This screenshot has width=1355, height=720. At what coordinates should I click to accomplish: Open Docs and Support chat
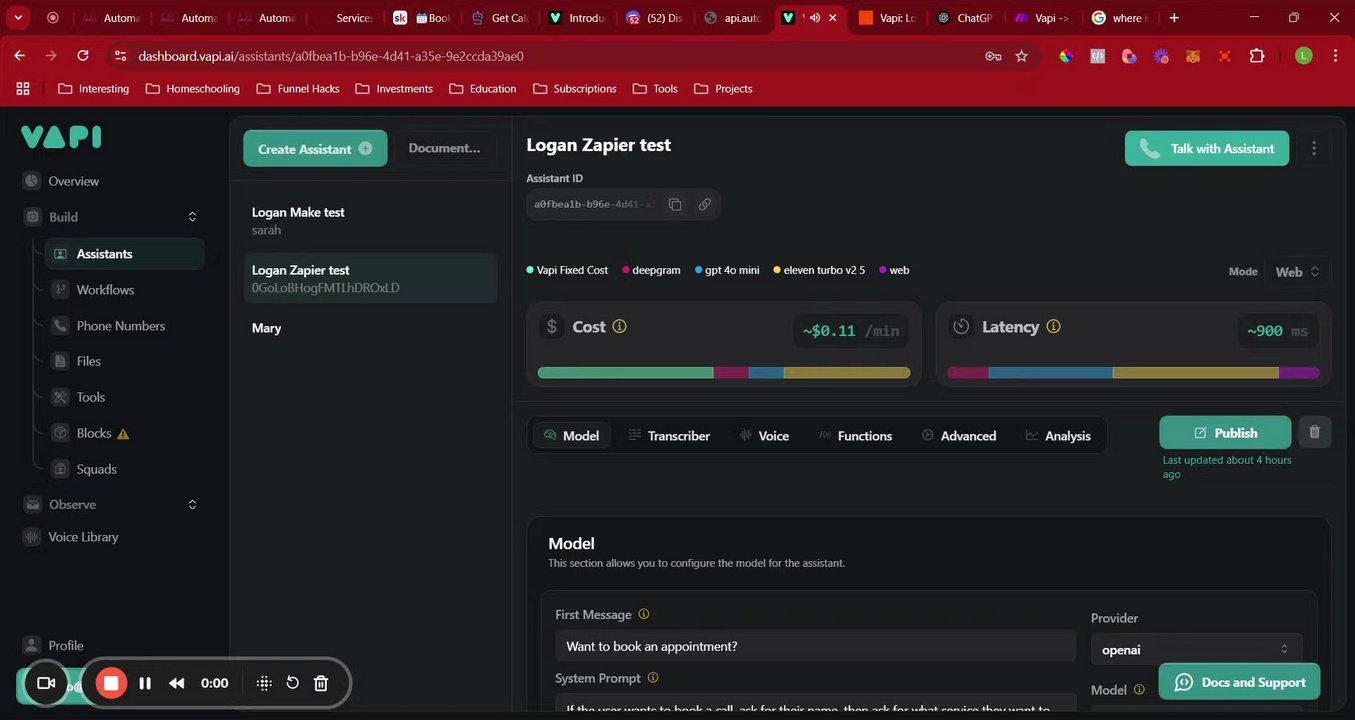(1239, 682)
